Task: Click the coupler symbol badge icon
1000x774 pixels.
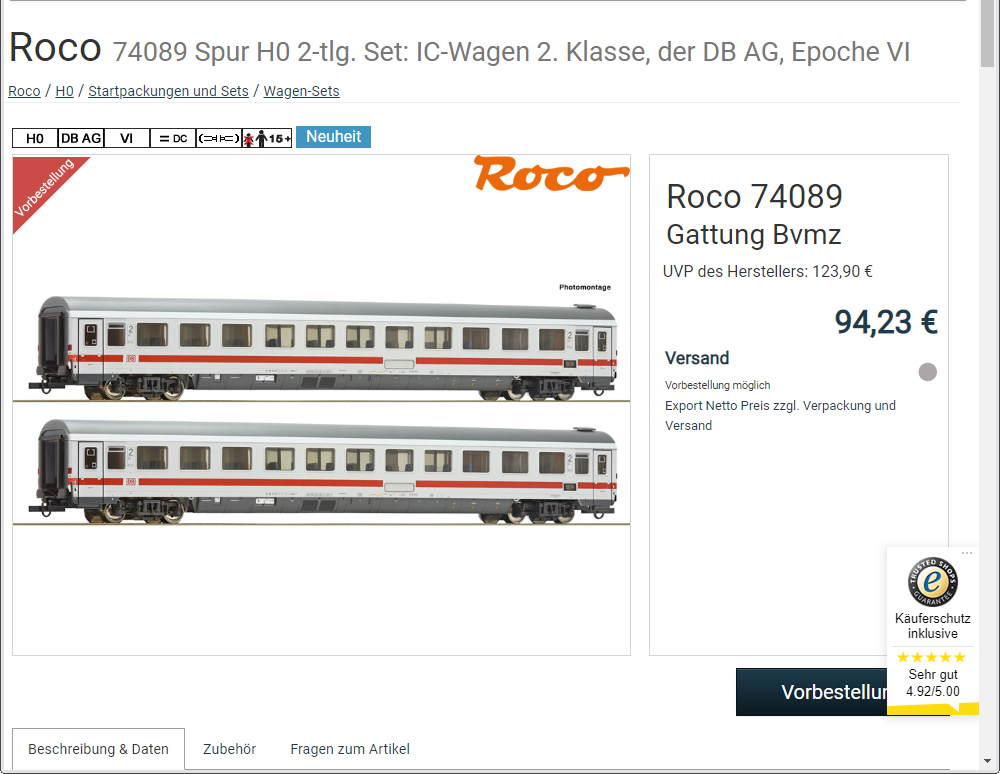Action: pos(219,138)
